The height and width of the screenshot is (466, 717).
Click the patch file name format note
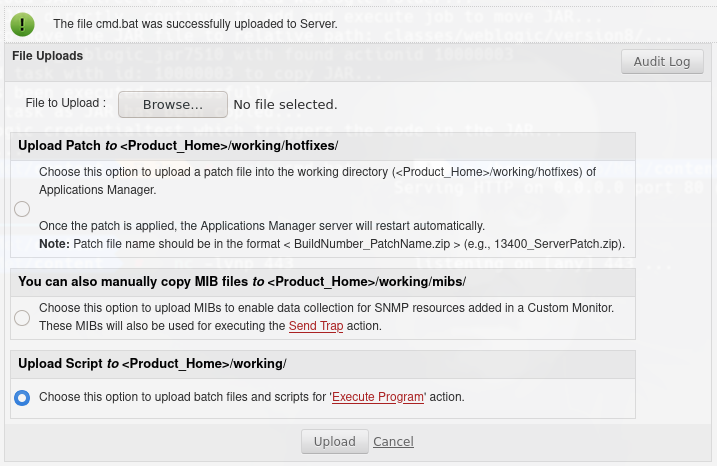332,244
